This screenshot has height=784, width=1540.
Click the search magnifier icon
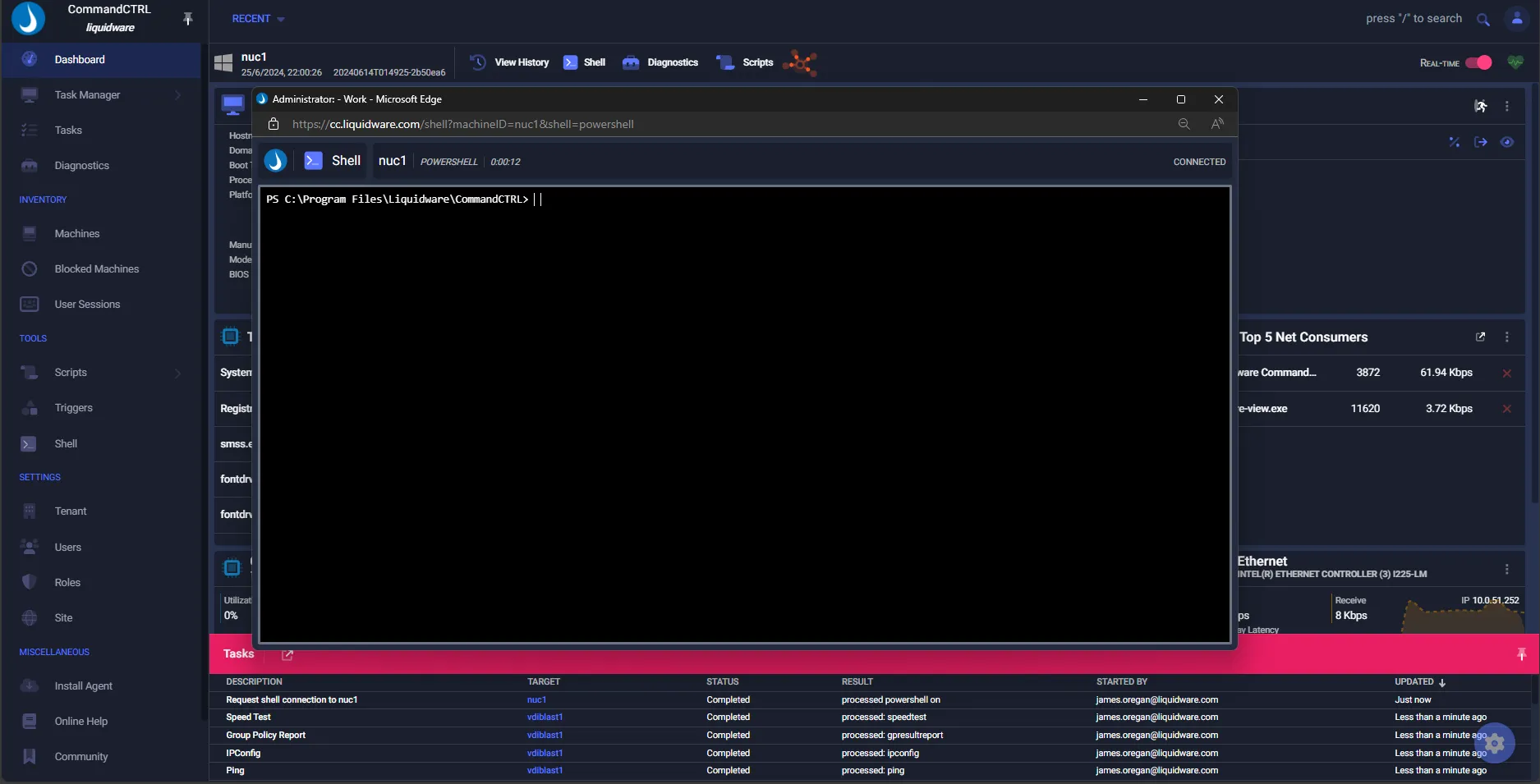tap(1483, 20)
